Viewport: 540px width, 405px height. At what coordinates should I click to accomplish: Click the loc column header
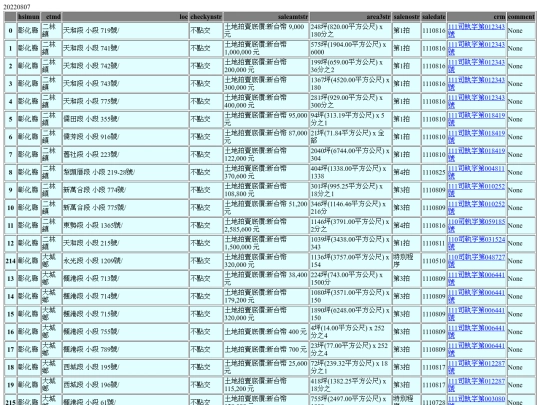coord(125,17)
